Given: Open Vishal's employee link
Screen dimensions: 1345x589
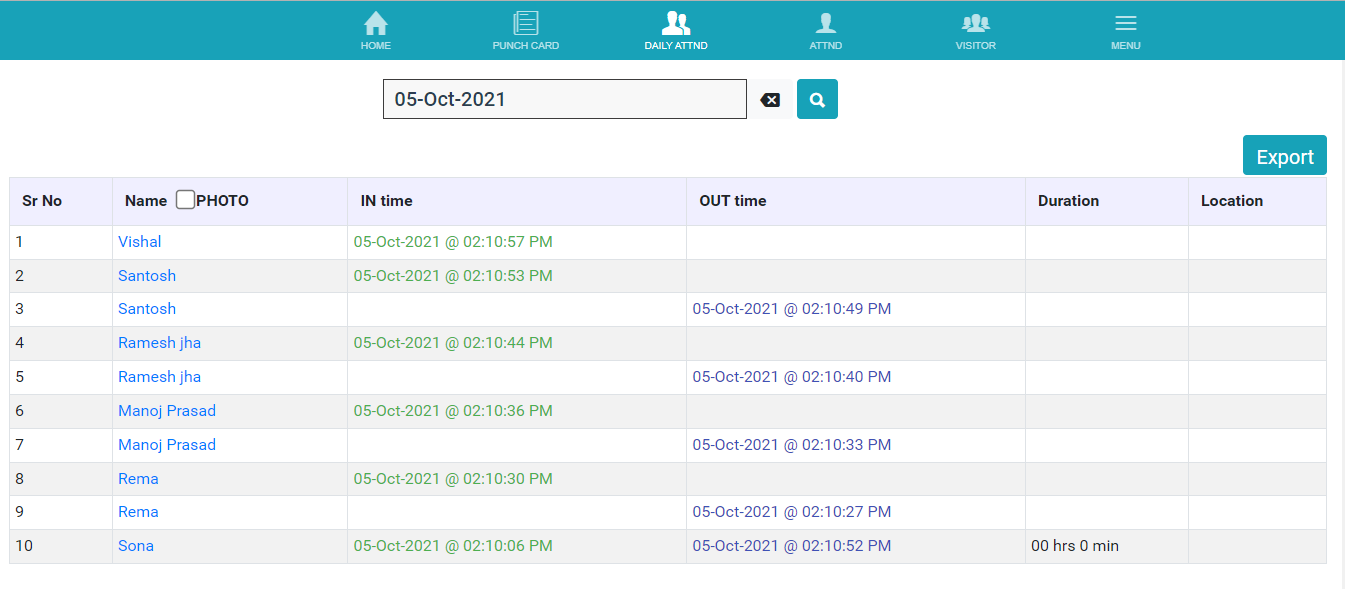Looking at the screenshot, I should (x=139, y=242).
